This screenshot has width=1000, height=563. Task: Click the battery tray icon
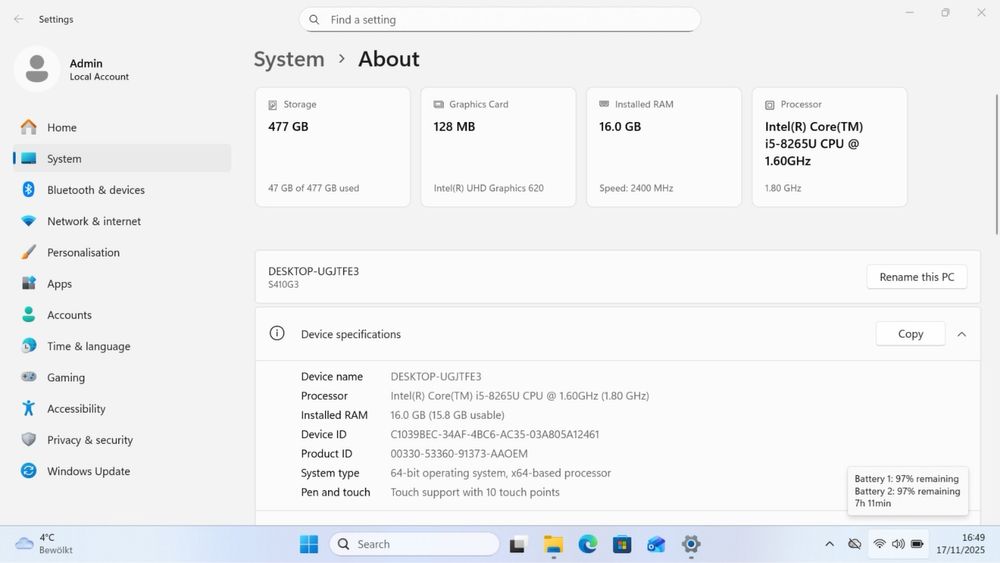[917, 544]
